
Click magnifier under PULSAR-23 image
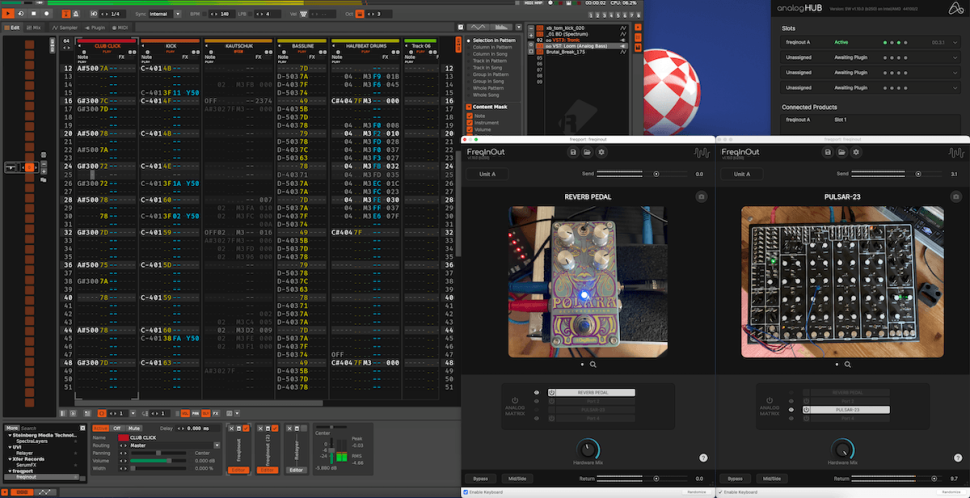click(848, 364)
